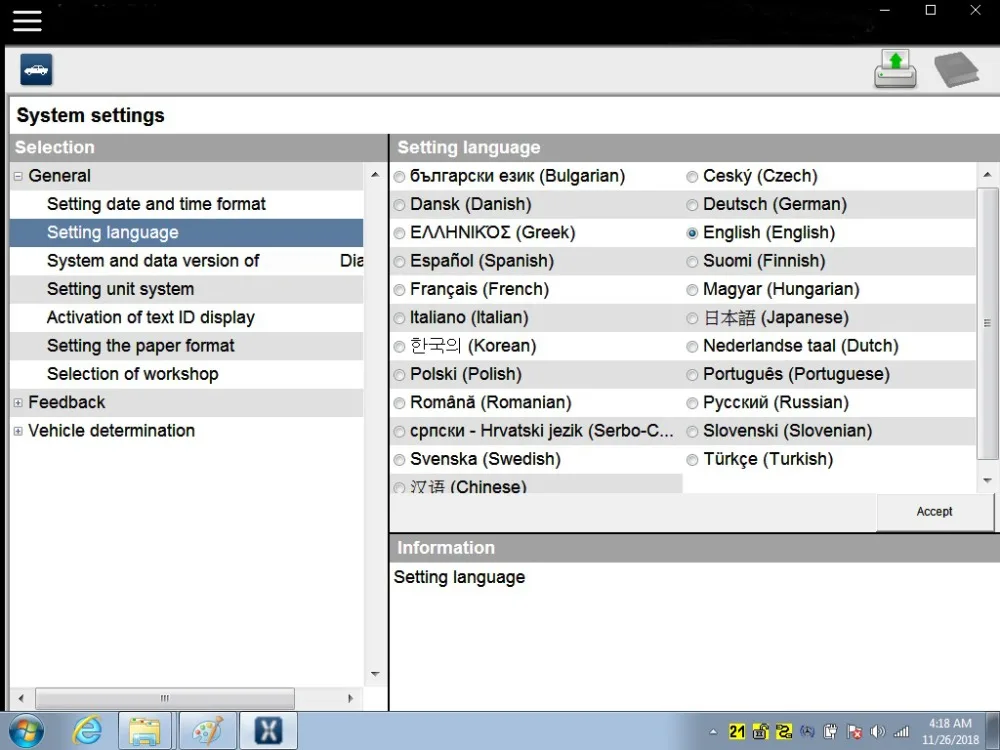
Task: Select the Русский (Russian) radio button
Action: [x=692, y=403]
